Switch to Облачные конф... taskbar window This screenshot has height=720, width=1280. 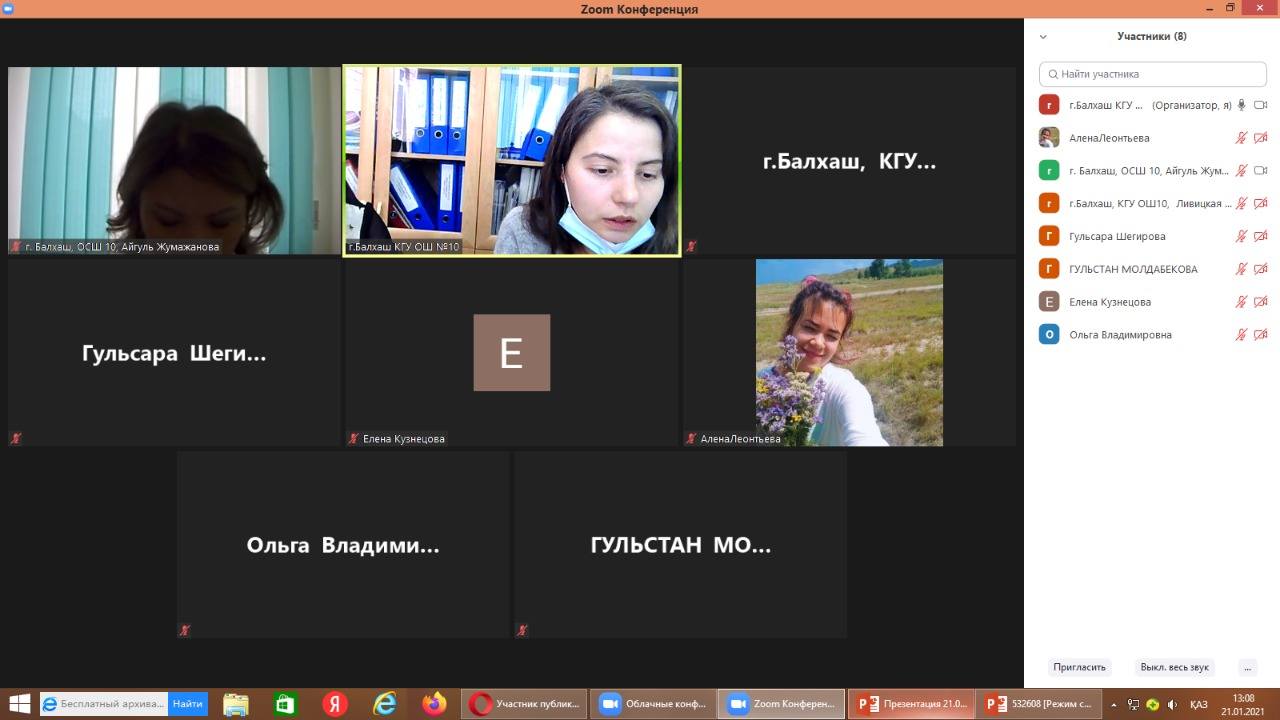pyautogui.click(x=654, y=704)
